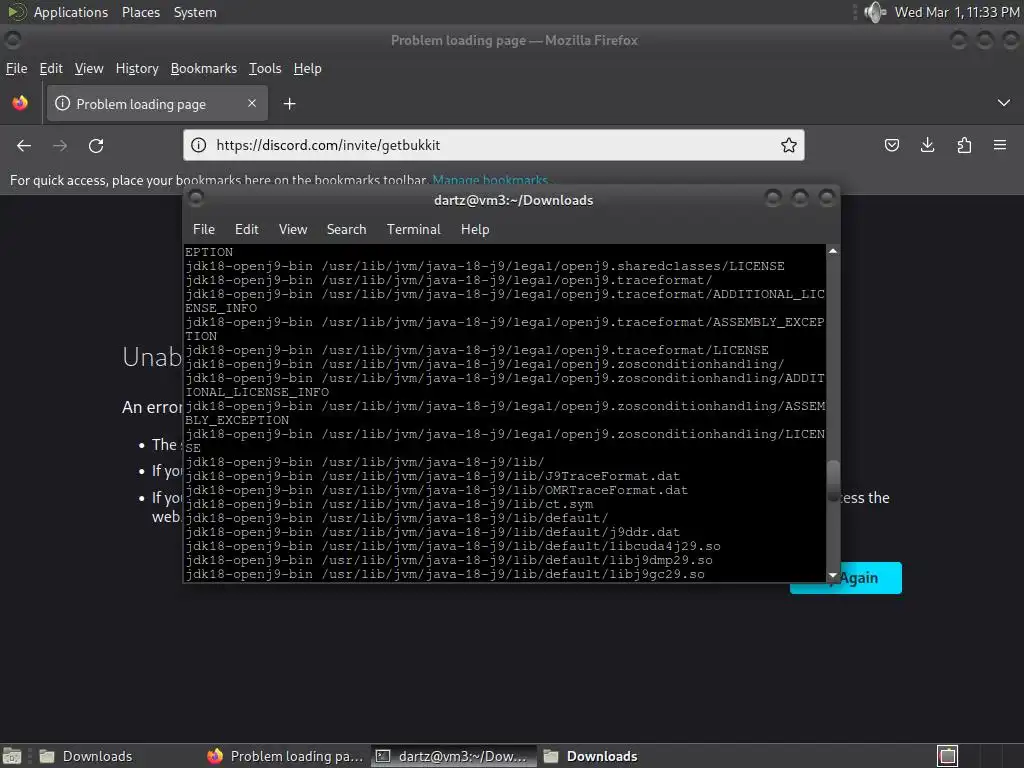The image size is (1024, 768).
Task: Open Firefox hamburger application menu
Action: tap(1000, 145)
